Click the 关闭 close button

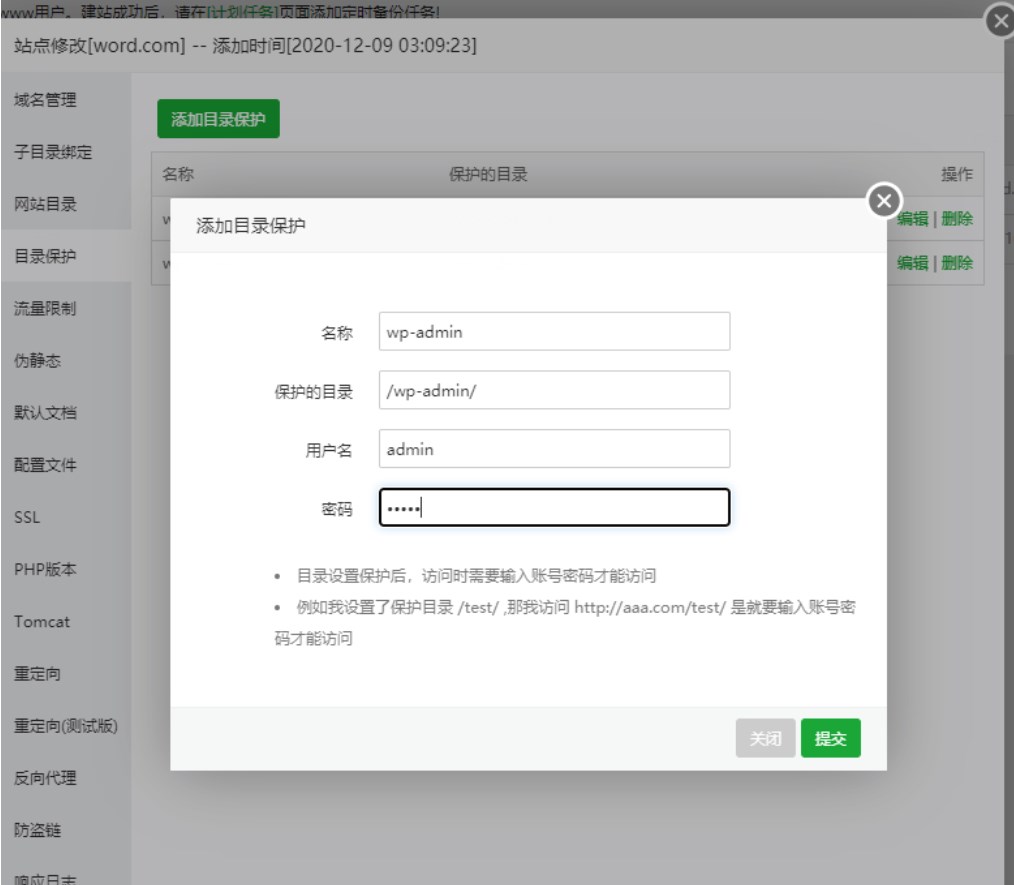click(765, 738)
